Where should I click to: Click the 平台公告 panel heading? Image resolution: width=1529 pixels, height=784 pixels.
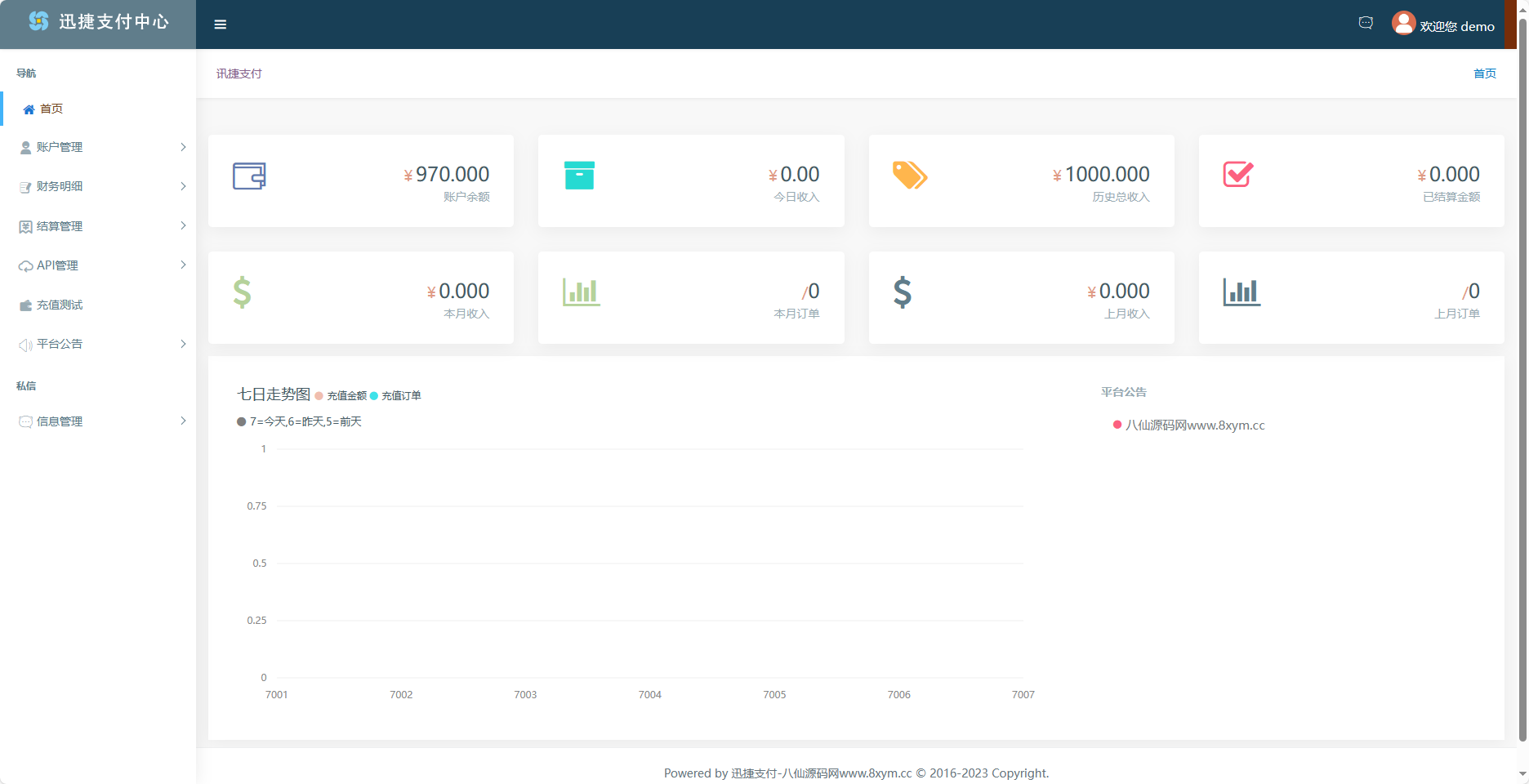(x=1124, y=392)
